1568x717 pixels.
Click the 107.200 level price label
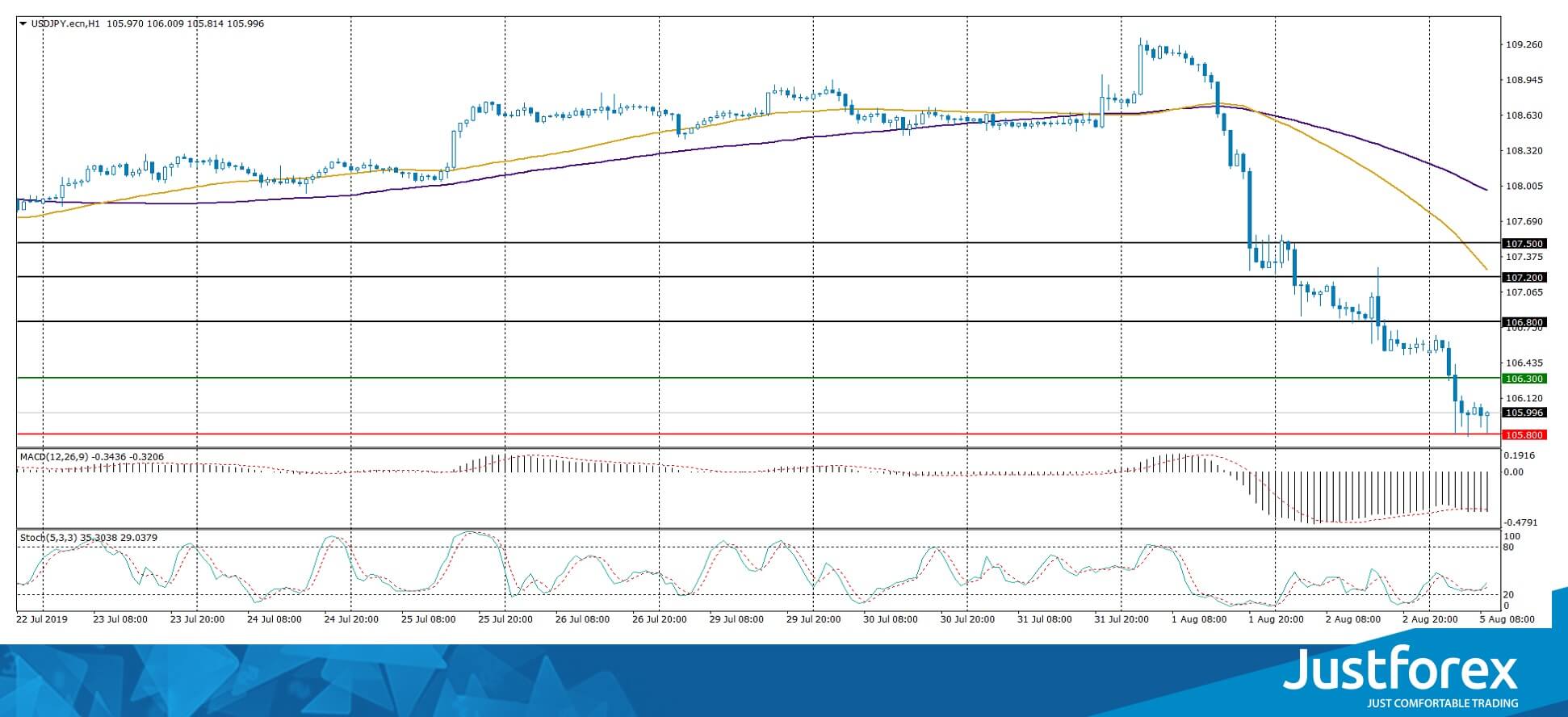click(1524, 277)
